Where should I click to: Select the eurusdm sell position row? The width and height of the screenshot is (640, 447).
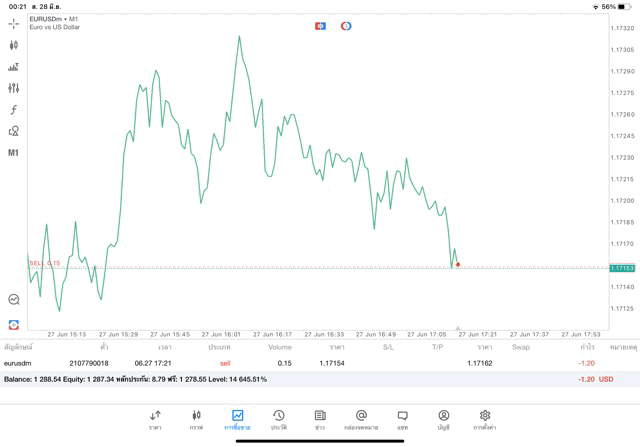(300, 363)
